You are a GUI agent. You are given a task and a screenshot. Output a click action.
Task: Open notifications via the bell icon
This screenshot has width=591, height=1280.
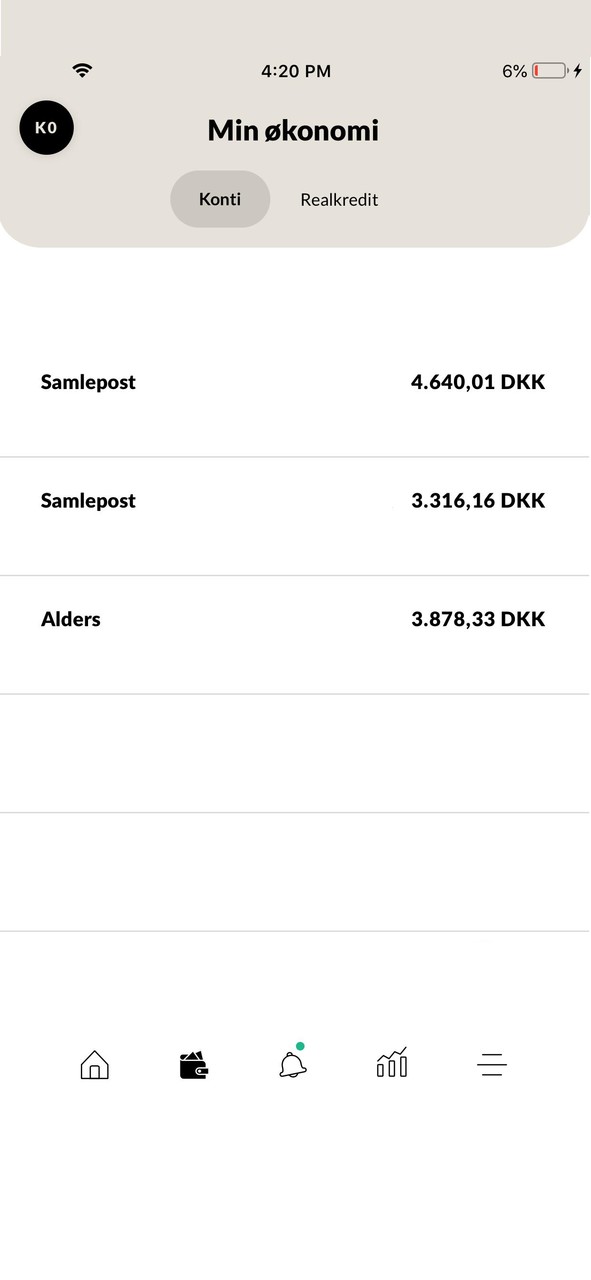[291, 1067]
